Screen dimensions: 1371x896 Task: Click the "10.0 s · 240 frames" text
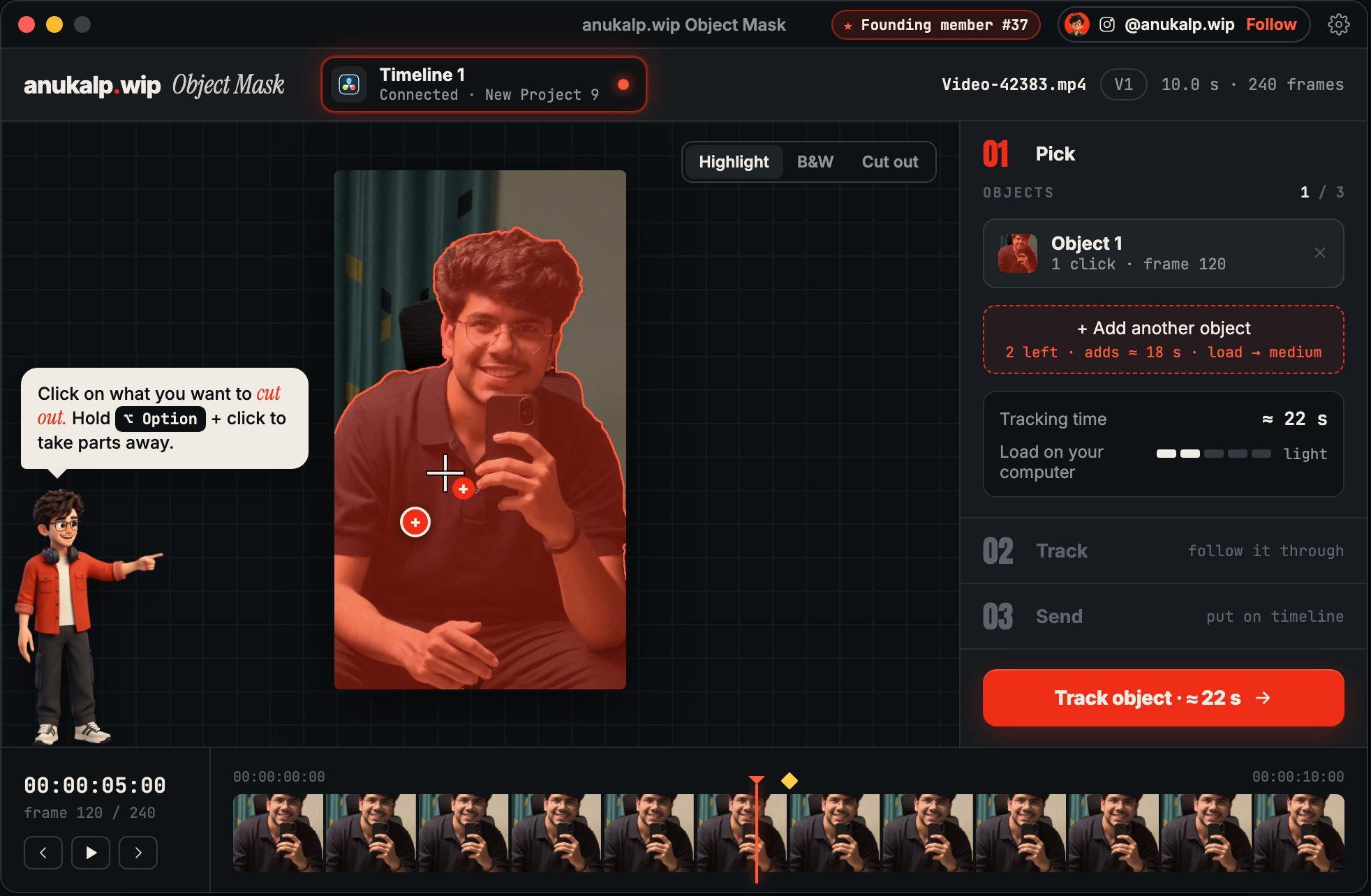1252,84
